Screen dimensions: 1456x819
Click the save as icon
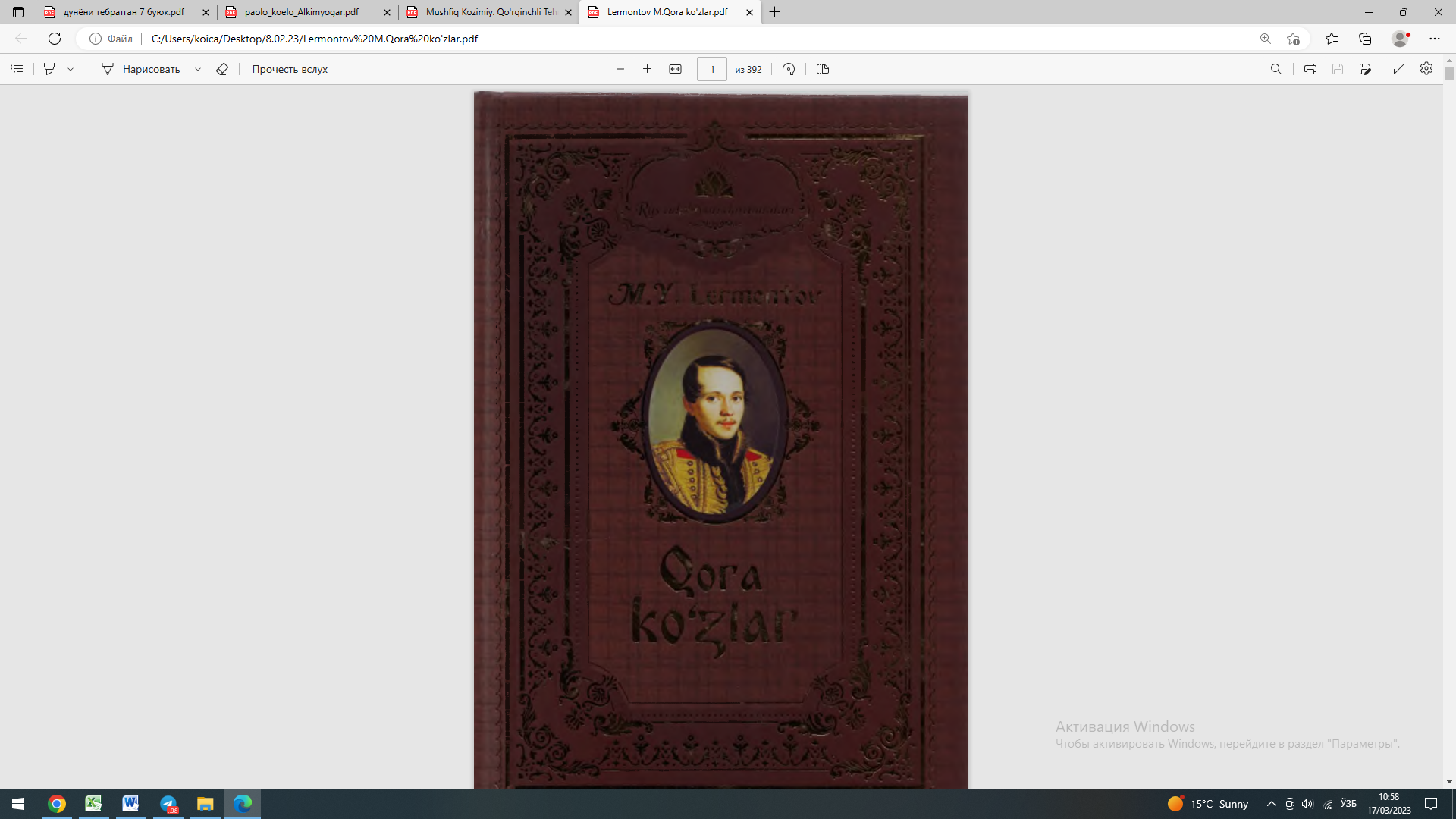click(x=1365, y=69)
